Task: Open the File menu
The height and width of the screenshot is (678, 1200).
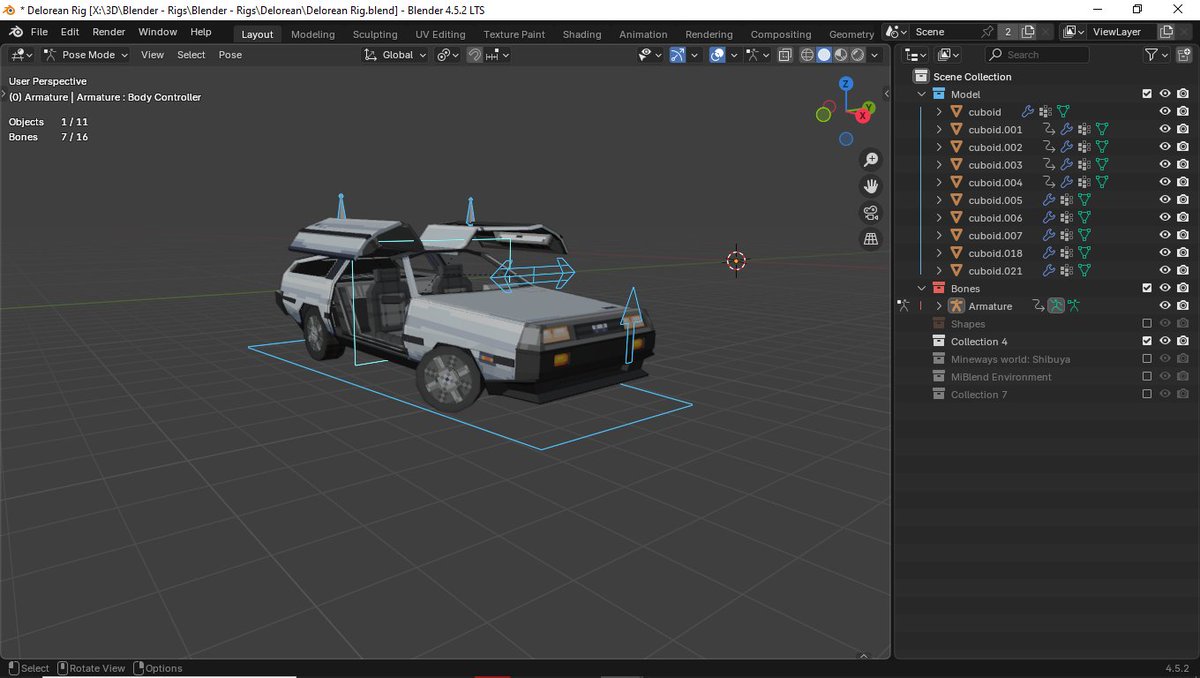Action: (x=39, y=32)
